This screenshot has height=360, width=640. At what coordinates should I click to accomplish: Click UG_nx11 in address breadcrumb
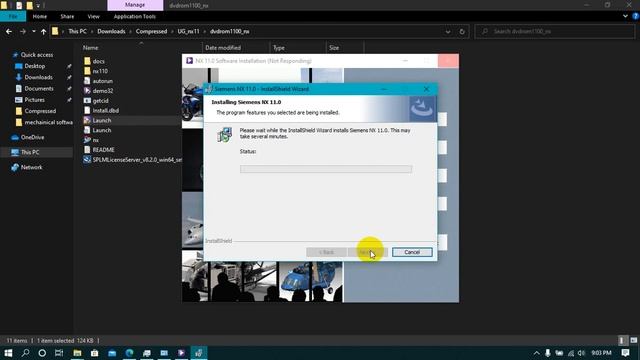(189, 31)
